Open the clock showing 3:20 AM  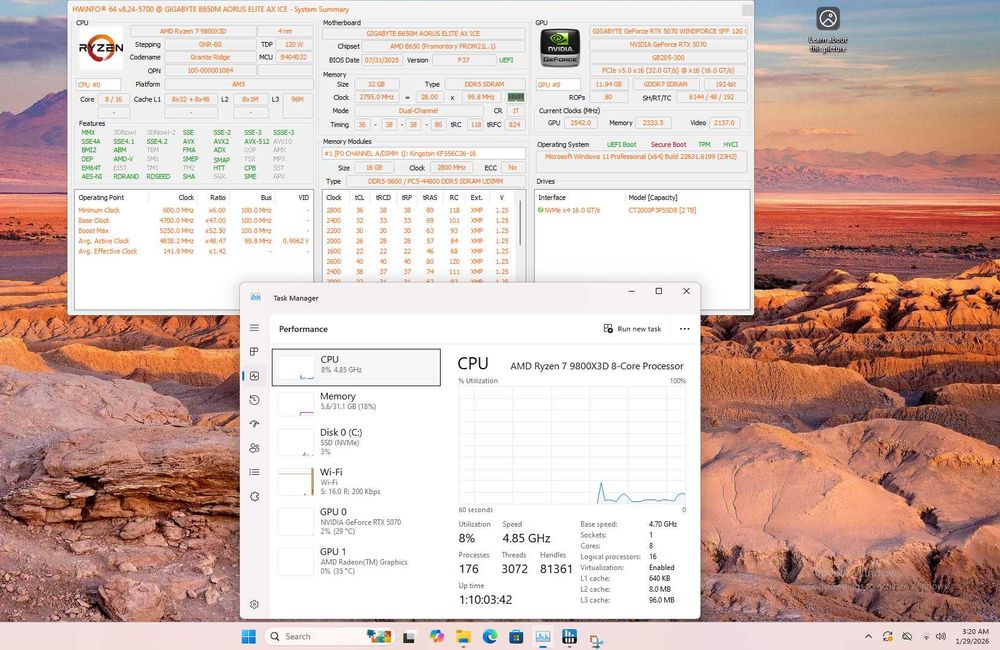972,636
